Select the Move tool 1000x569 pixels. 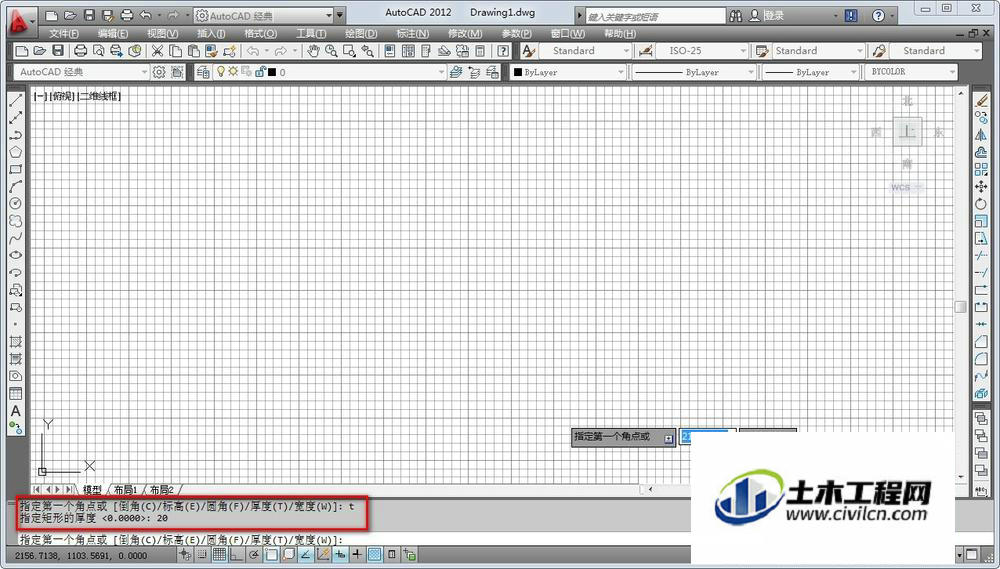click(x=982, y=186)
